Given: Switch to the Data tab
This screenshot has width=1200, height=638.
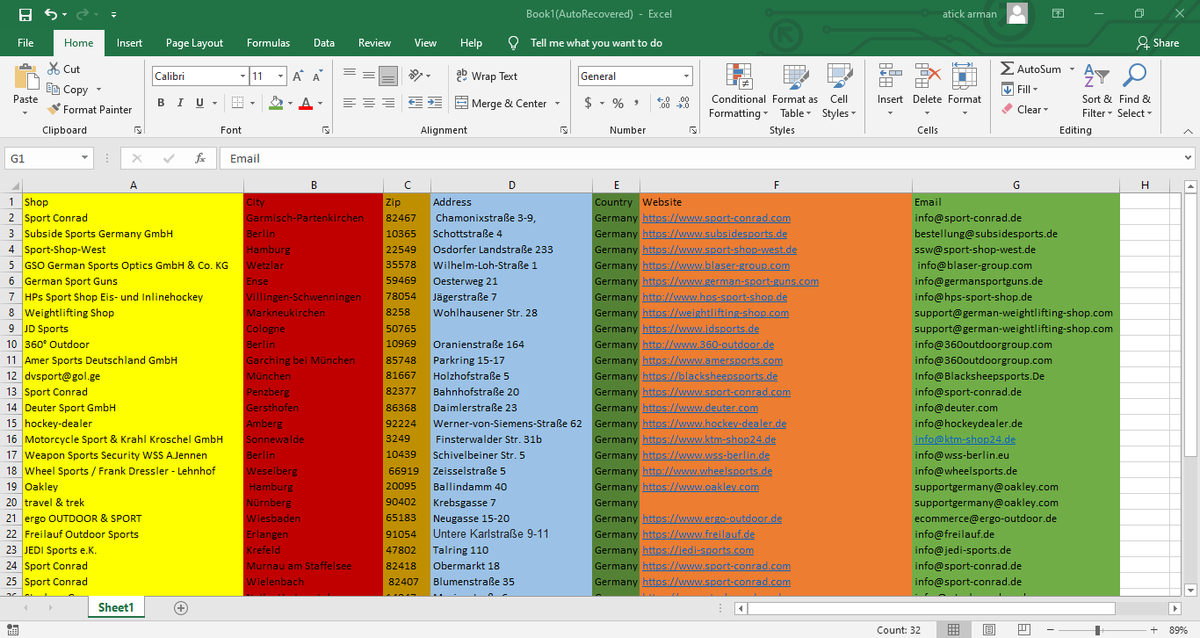Looking at the screenshot, I should coord(324,43).
